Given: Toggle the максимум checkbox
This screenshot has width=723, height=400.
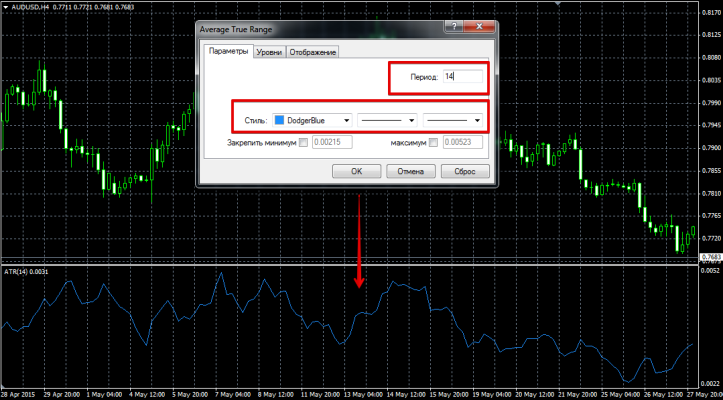Looking at the screenshot, I should pyautogui.click(x=434, y=143).
